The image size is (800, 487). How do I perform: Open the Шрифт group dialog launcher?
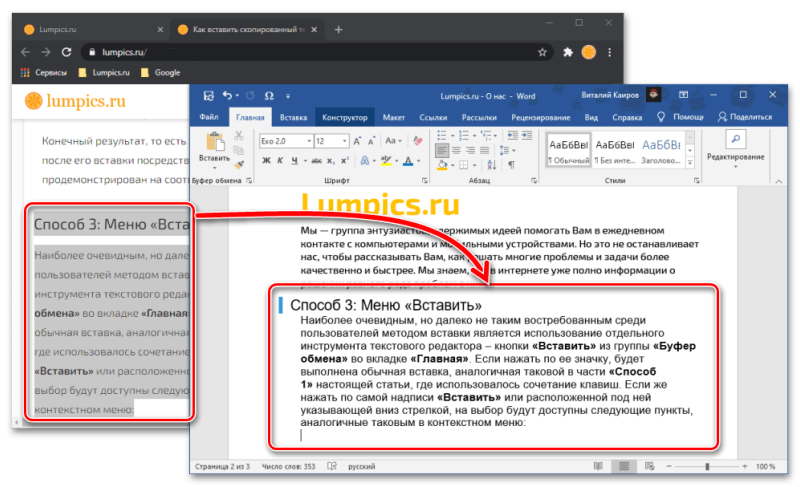click(424, 181)
